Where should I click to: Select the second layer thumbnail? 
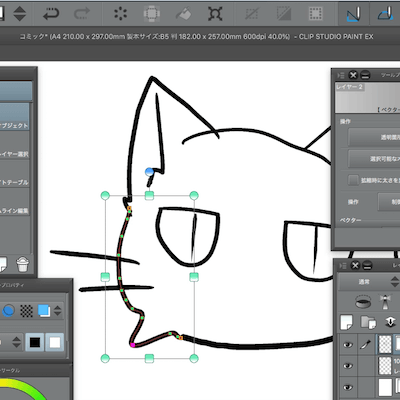click(385, 366)
